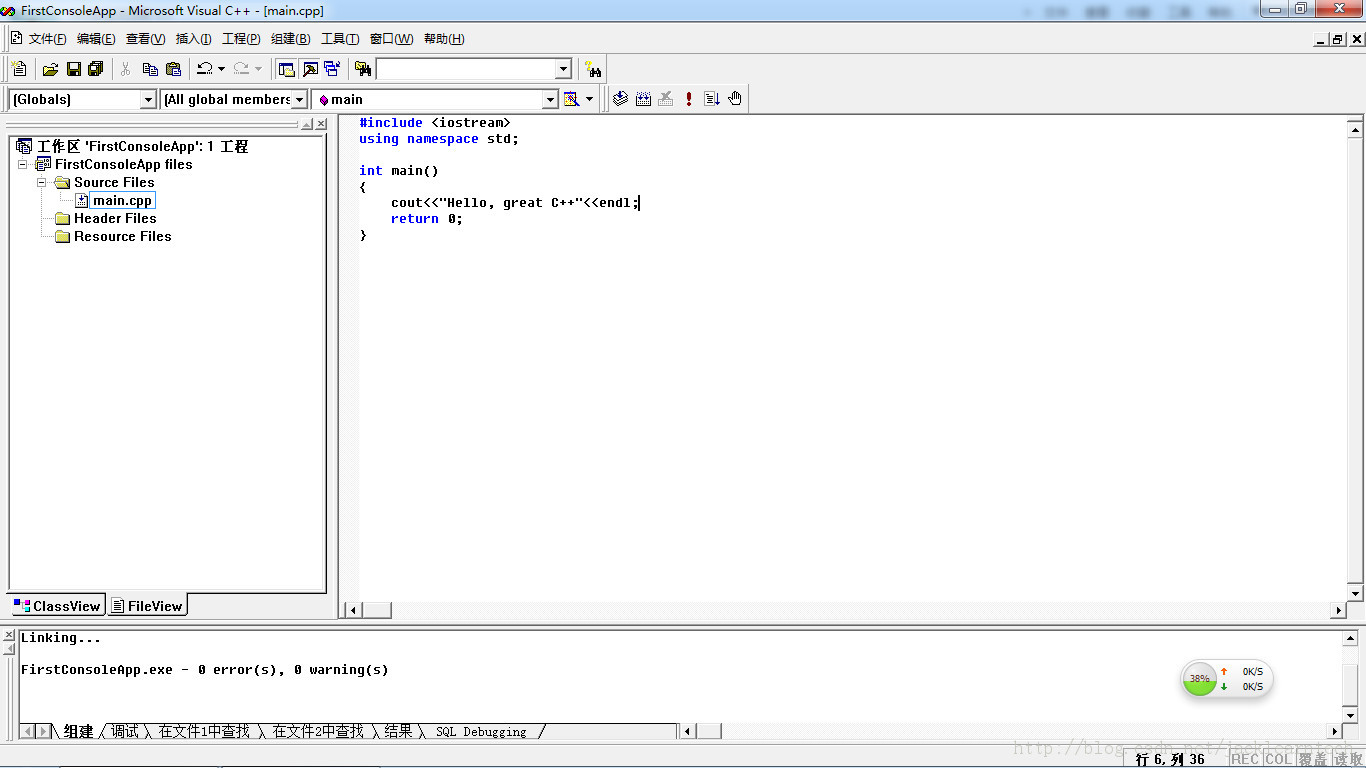The height and width of the screenshot is (768, 1366).
Task: Click the Go debug icon
Action: click(x=712, y=98)
